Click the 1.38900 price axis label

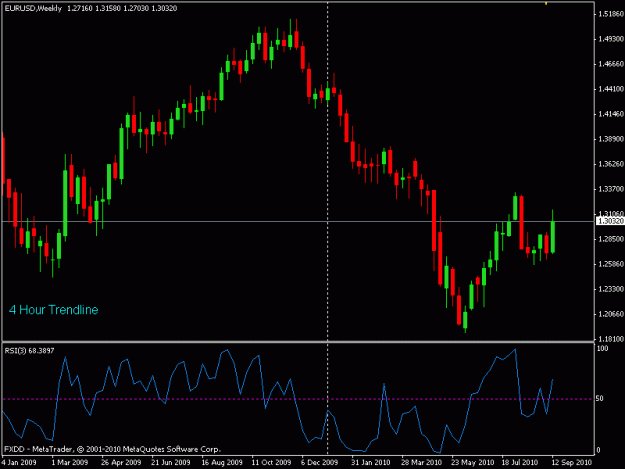611,139
